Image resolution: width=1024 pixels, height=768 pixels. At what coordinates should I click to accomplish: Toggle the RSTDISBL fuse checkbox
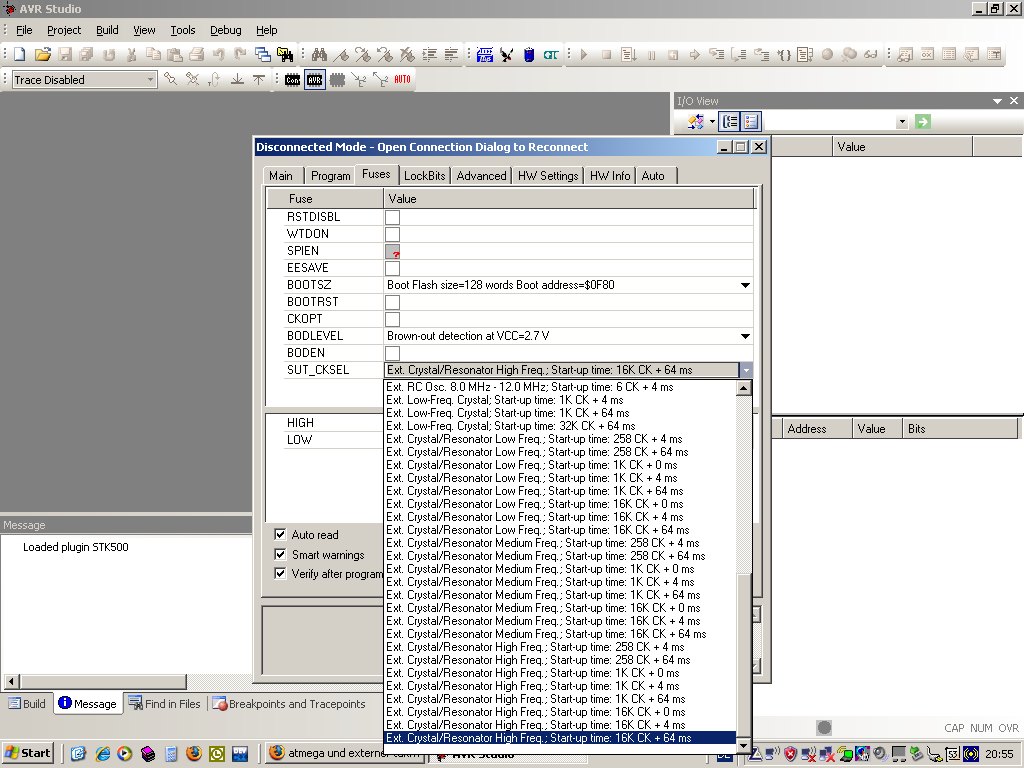(392, 217)
